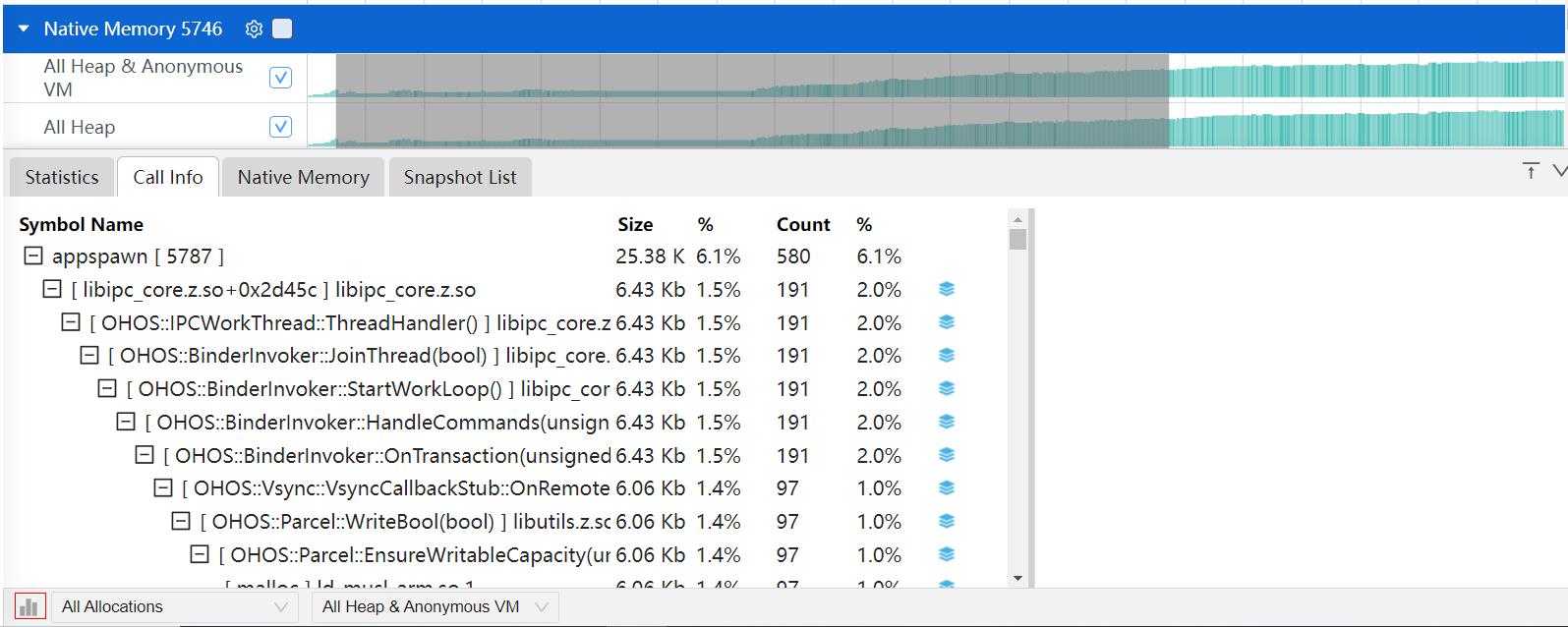Open Native Memory 5746 settings gear
1568x627 pixels.
tap(254, 29)
